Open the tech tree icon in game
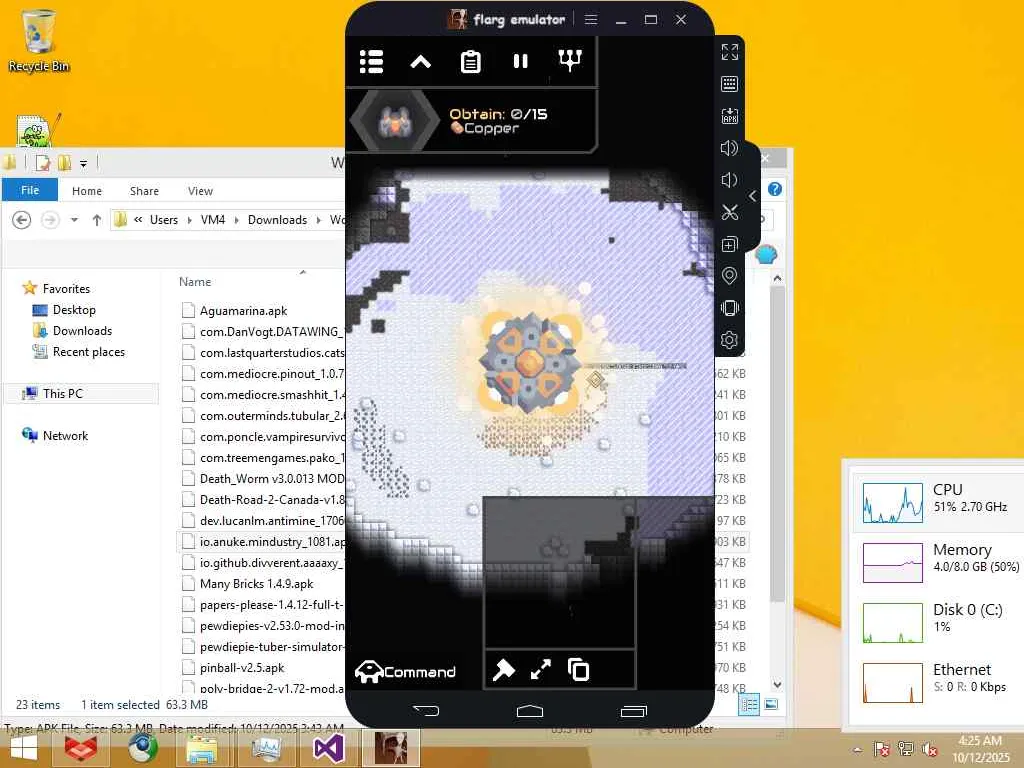Image resolution: width=1024 pixels, height=768 pixels. [570, 60]
